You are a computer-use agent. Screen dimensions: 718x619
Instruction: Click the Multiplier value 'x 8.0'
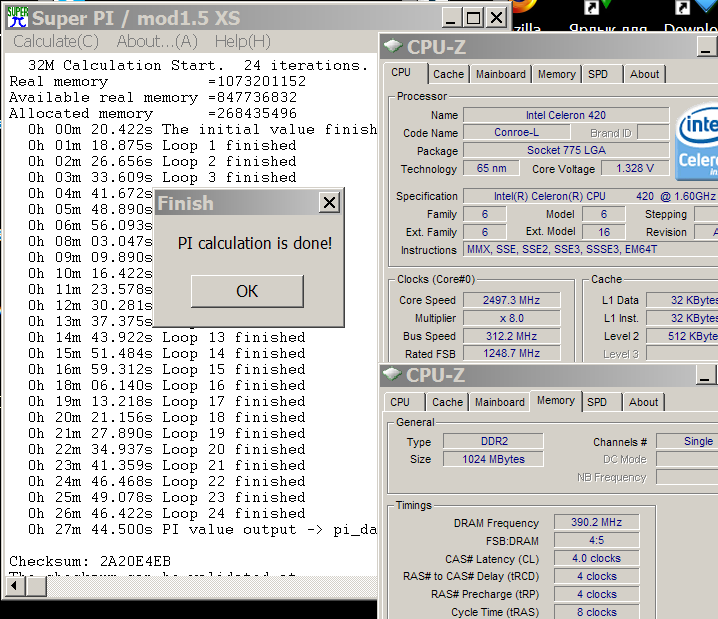511,318
